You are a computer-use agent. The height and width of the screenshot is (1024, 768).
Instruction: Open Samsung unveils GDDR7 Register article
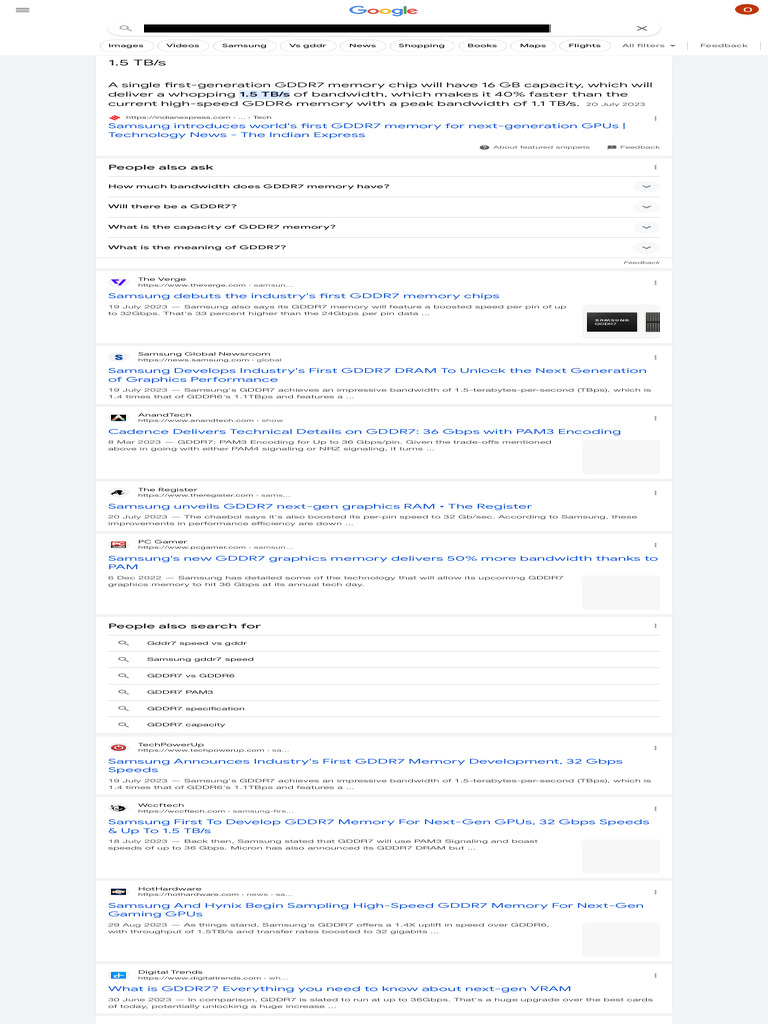click(x=320, y=506)
